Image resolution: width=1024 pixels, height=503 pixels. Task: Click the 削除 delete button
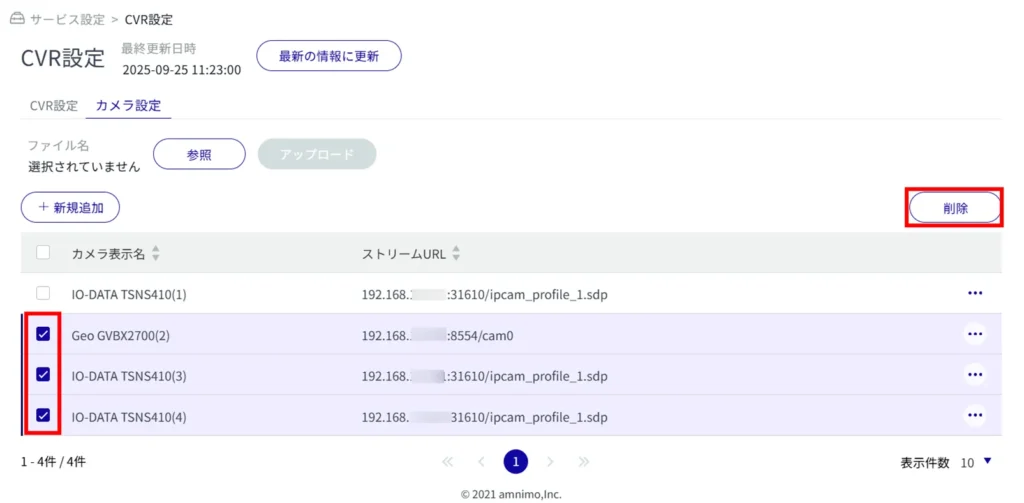(x=954, y=207)
